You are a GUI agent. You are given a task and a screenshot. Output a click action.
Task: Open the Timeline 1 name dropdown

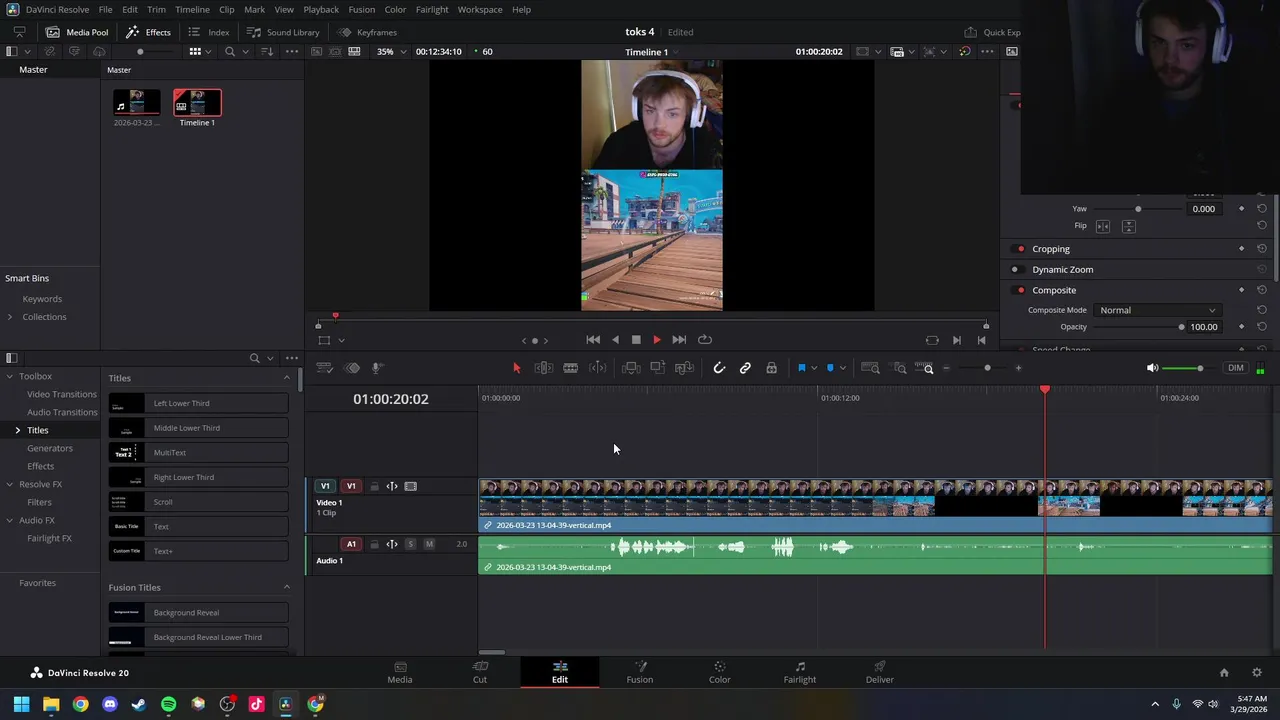click(652, 52)
